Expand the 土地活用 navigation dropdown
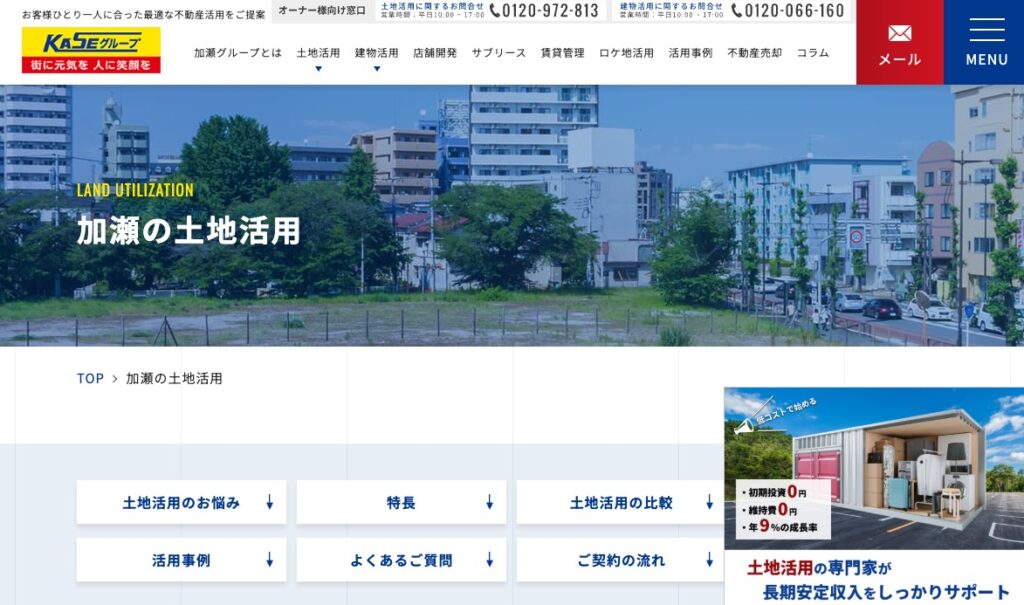The width and height of the screenshot is (1024, 605). click(318, 68)
